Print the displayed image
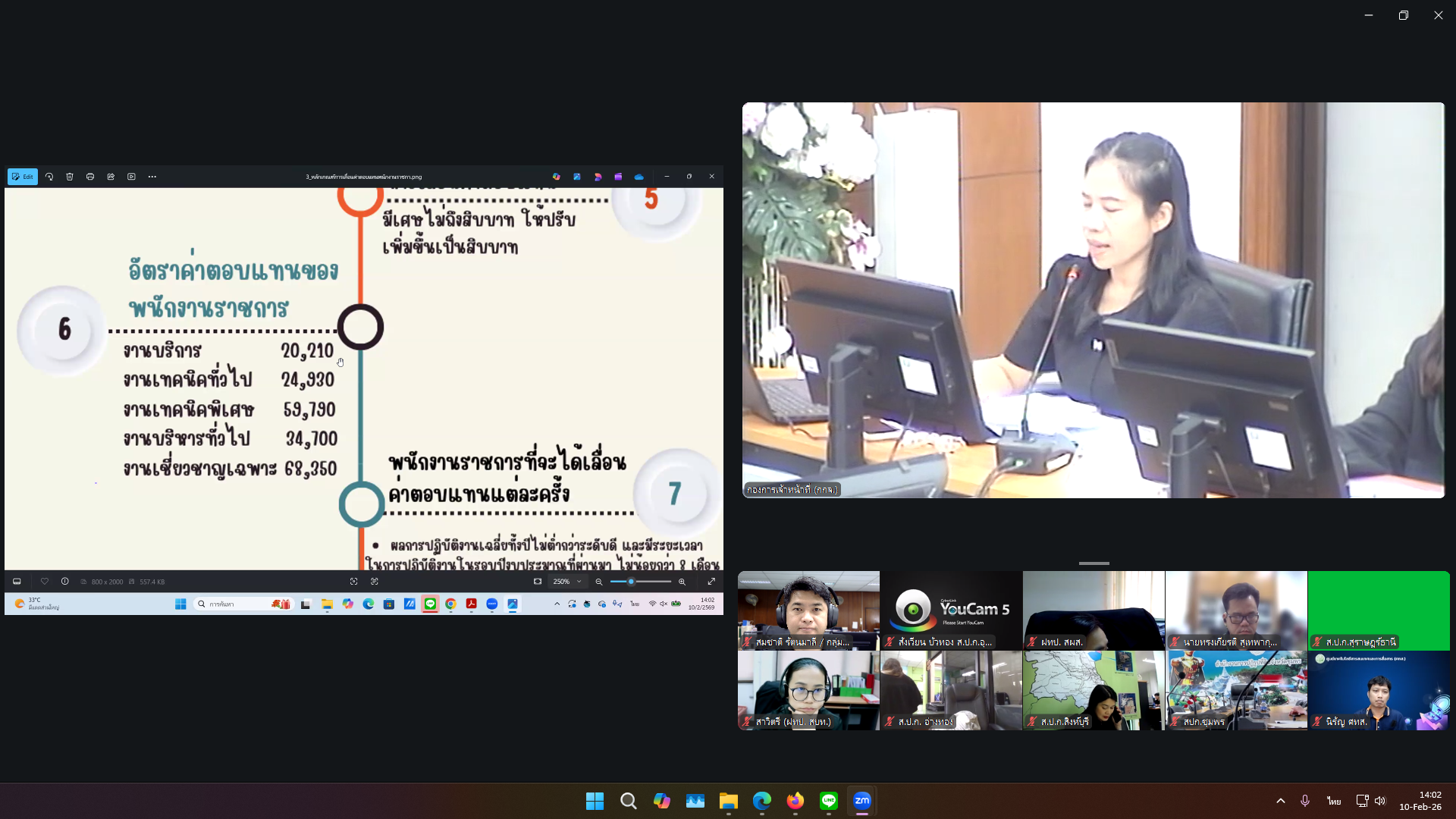Viewport: 1456px width, 819px height. tap(90, 177)
